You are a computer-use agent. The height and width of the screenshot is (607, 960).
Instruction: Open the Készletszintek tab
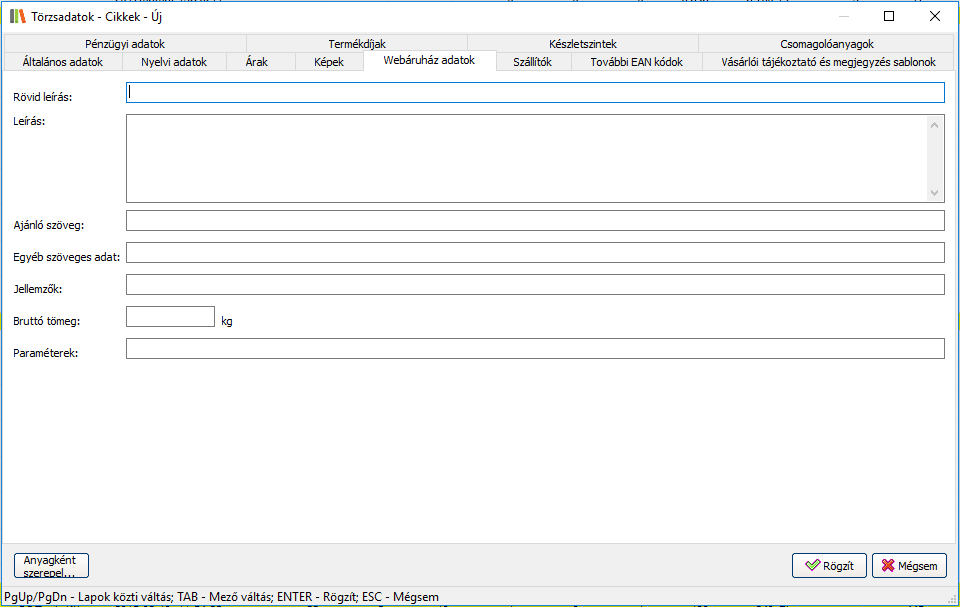tap(583, 44)
